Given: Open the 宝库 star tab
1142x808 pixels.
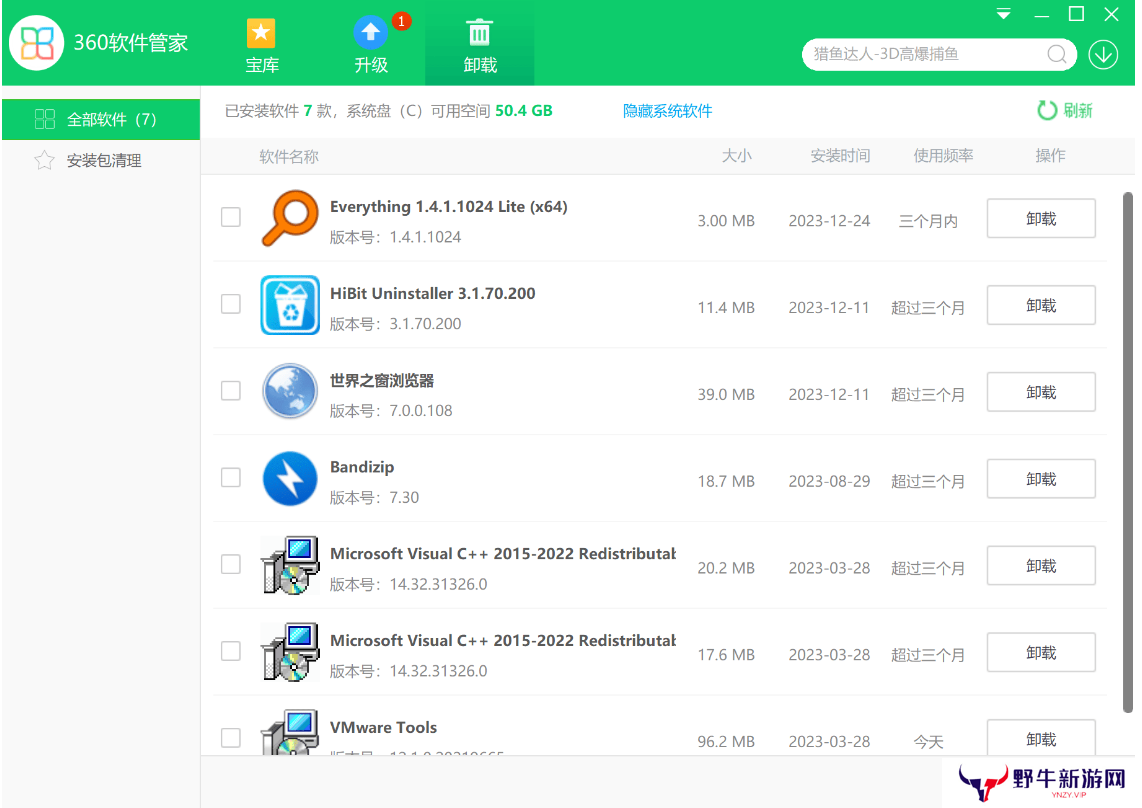Looking at the screenshot, I should [x=261, y=47].
